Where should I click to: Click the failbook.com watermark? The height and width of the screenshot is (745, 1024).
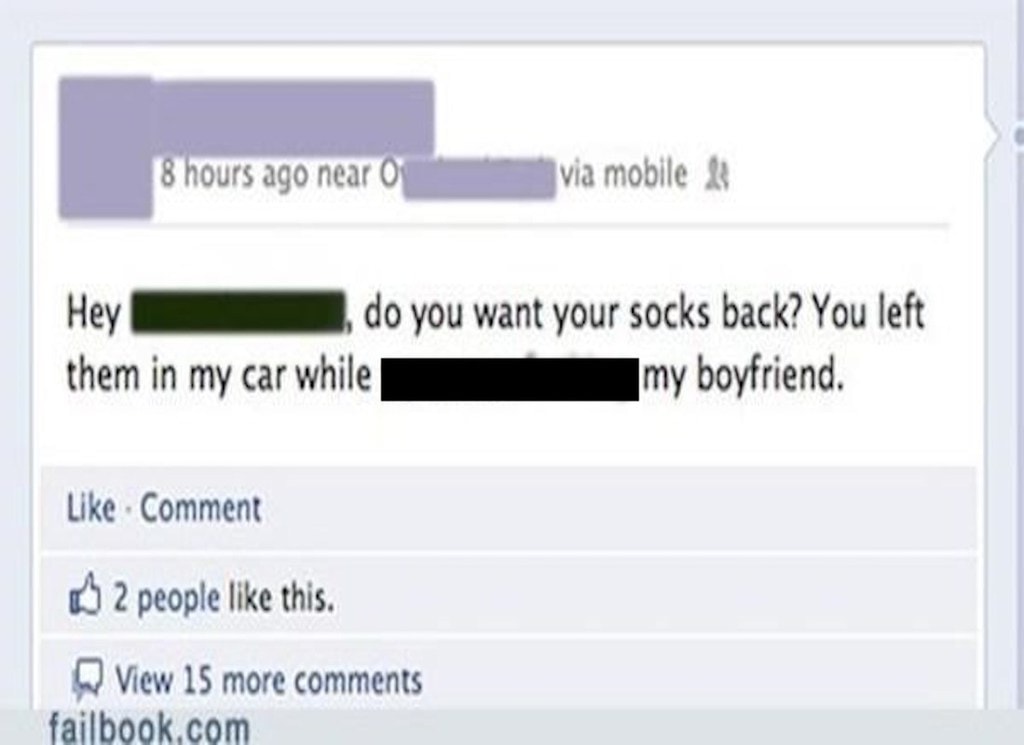(x=150, y=727)
